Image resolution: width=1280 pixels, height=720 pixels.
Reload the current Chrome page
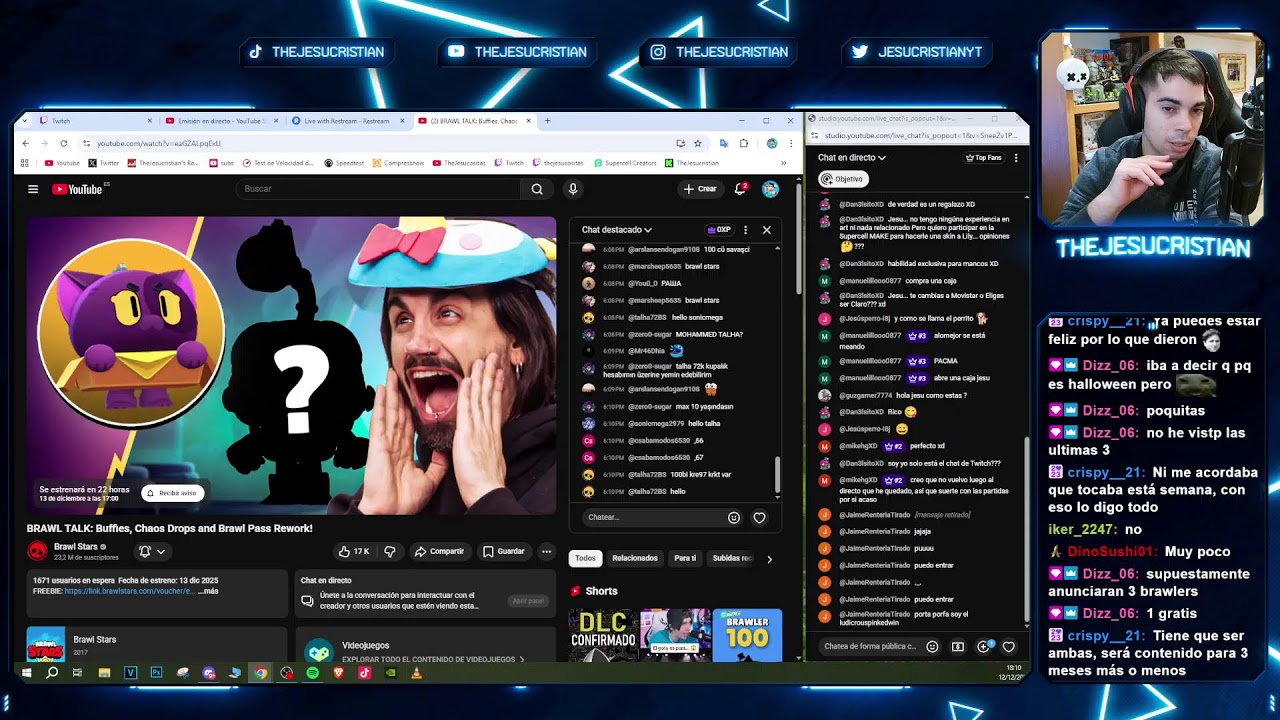pos(63,143)
